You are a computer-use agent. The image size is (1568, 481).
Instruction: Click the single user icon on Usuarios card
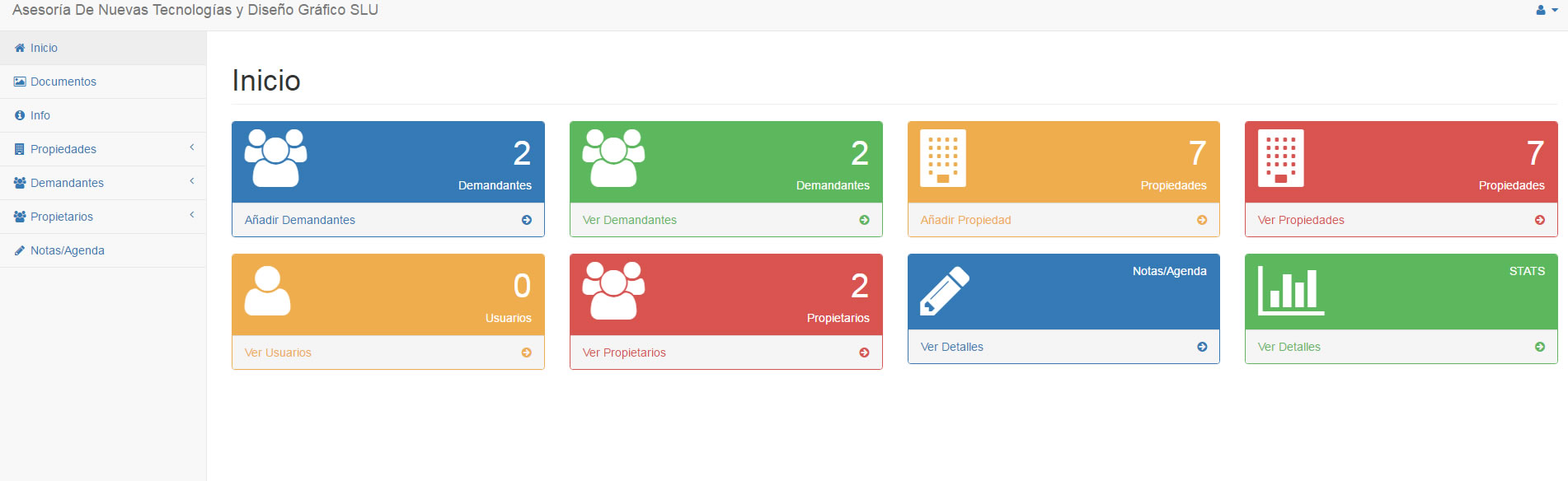(x=268, y=291)
